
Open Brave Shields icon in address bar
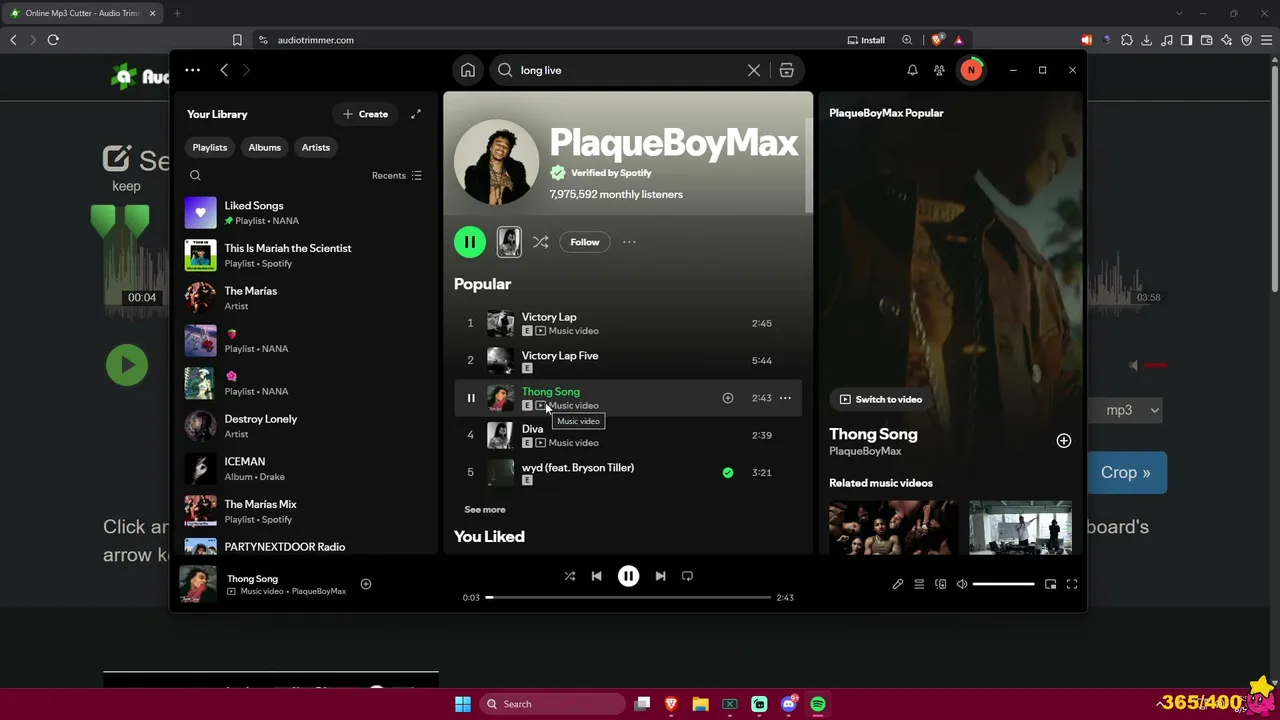pyautogui.click(x=937, y=40)
